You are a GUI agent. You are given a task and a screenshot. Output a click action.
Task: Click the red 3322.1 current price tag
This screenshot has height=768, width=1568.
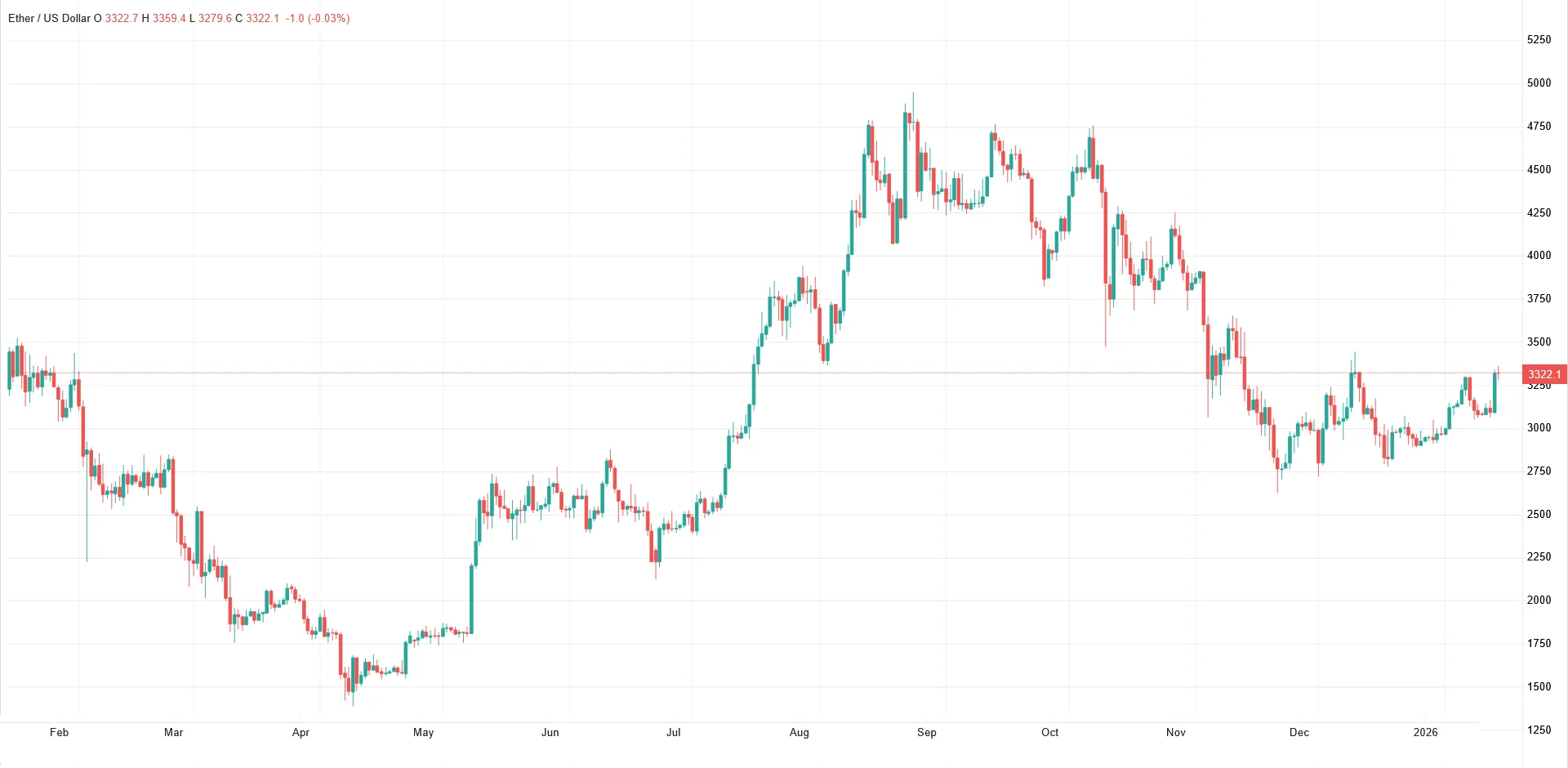coord(1544,374)
